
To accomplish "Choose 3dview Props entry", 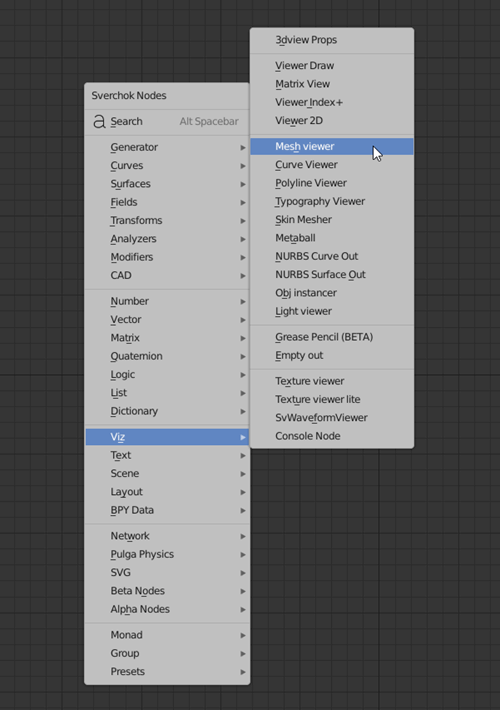I will click(332, 40).
